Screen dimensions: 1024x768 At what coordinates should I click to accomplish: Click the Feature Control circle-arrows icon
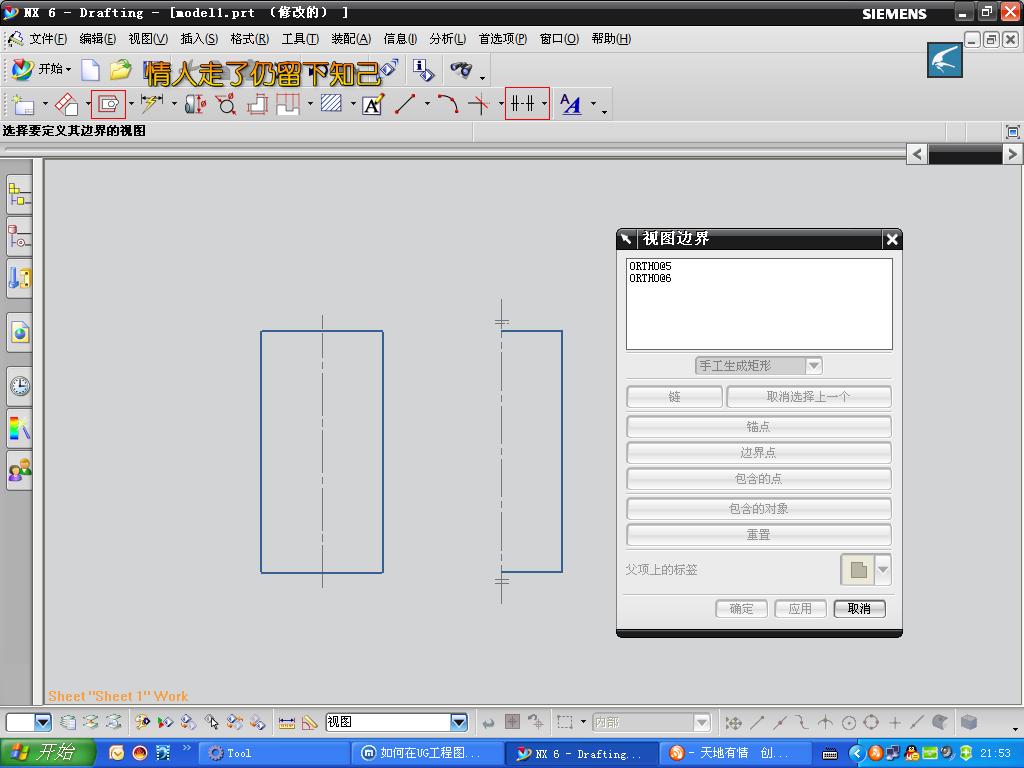[227, 104]
